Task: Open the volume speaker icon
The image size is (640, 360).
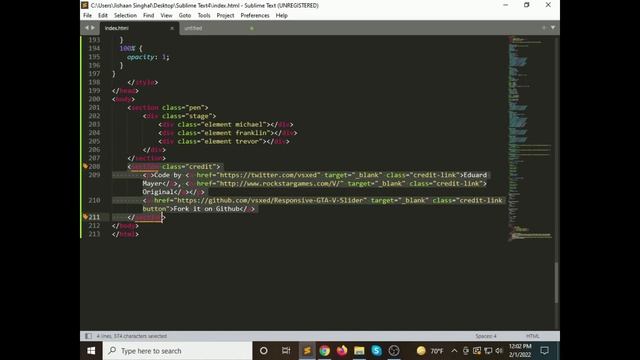Action: click(x=499, y=351)
